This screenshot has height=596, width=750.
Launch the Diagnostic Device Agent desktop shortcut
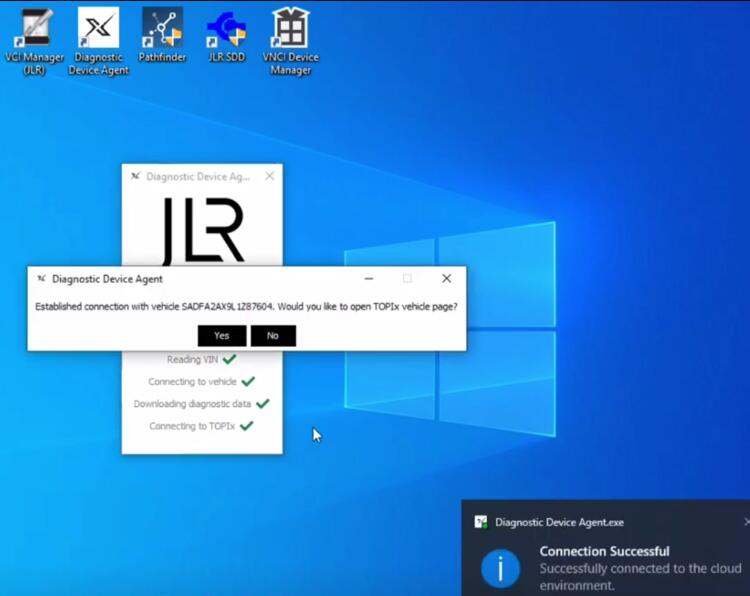point(98,42)
